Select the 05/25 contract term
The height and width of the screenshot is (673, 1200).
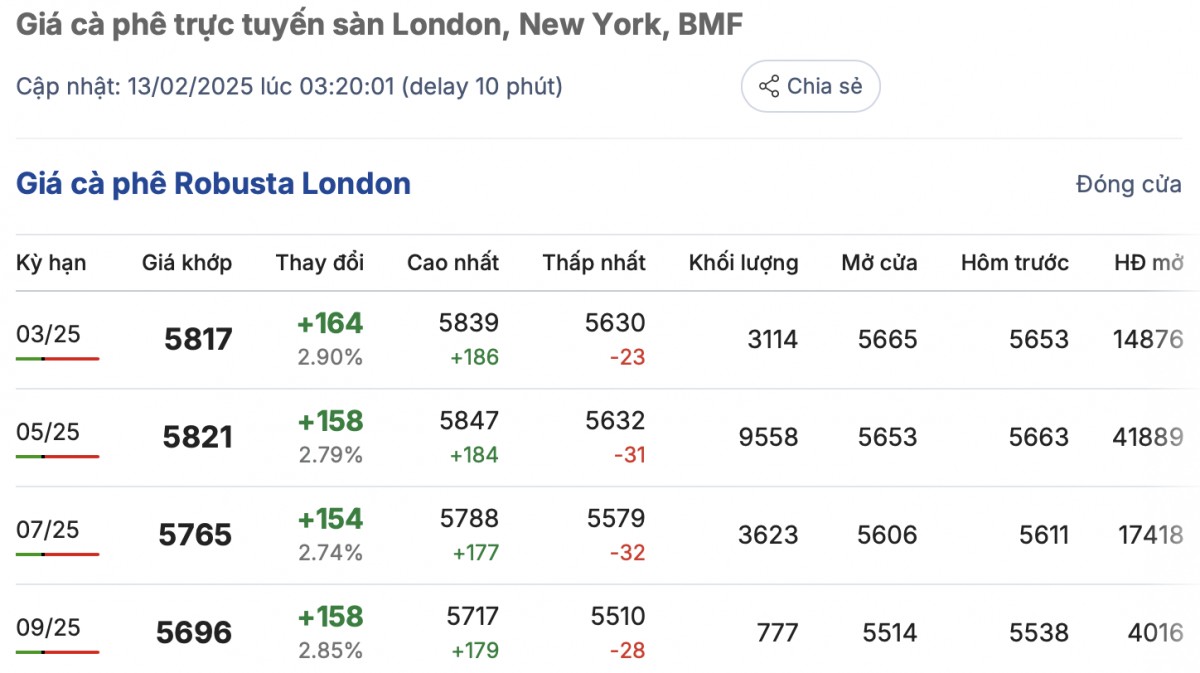pyautogui.click(x=48, y=432)
